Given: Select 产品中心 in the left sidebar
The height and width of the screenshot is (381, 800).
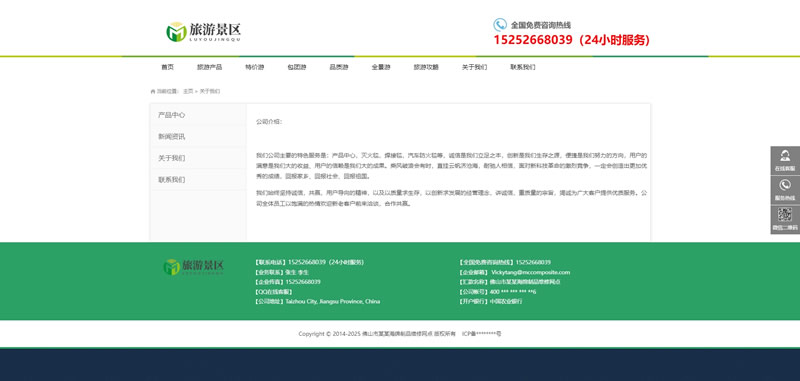Looking at the screenshot, I should [x=198, y=115].
